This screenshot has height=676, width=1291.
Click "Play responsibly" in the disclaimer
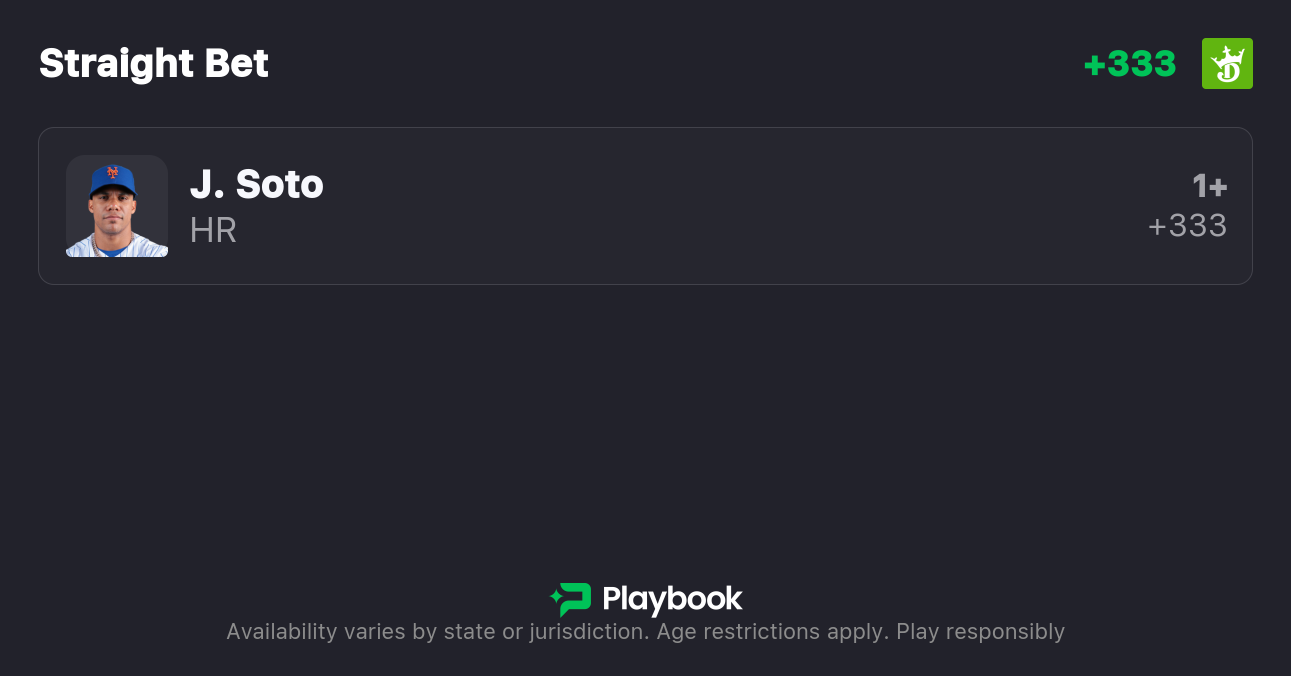980,632
